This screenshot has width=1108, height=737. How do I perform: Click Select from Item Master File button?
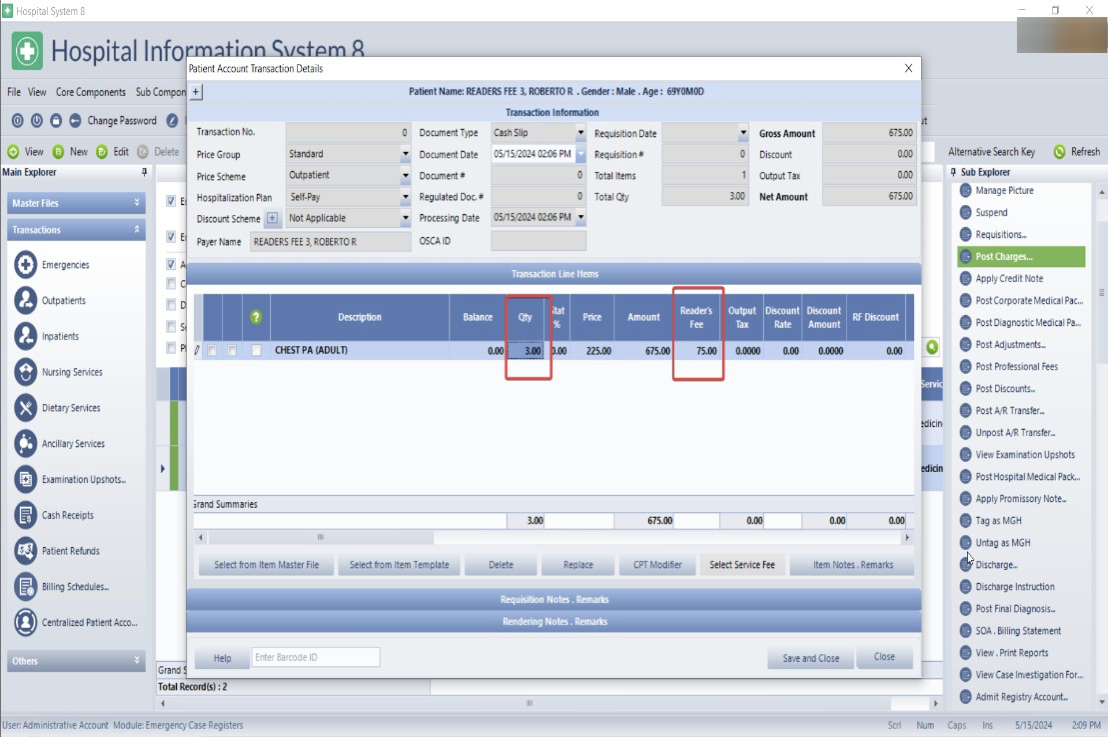(x=266, y=565)
